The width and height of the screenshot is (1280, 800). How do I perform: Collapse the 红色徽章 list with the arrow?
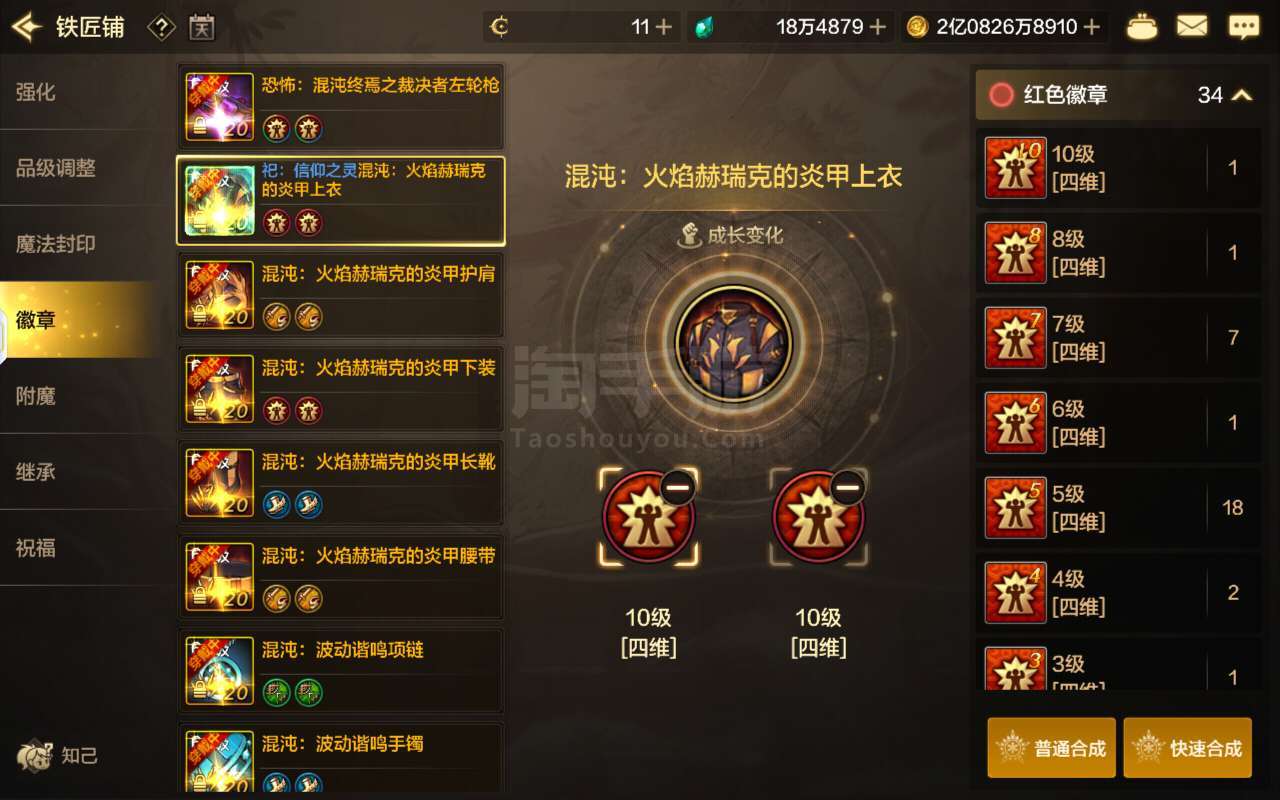click(x=1242, y=95)
